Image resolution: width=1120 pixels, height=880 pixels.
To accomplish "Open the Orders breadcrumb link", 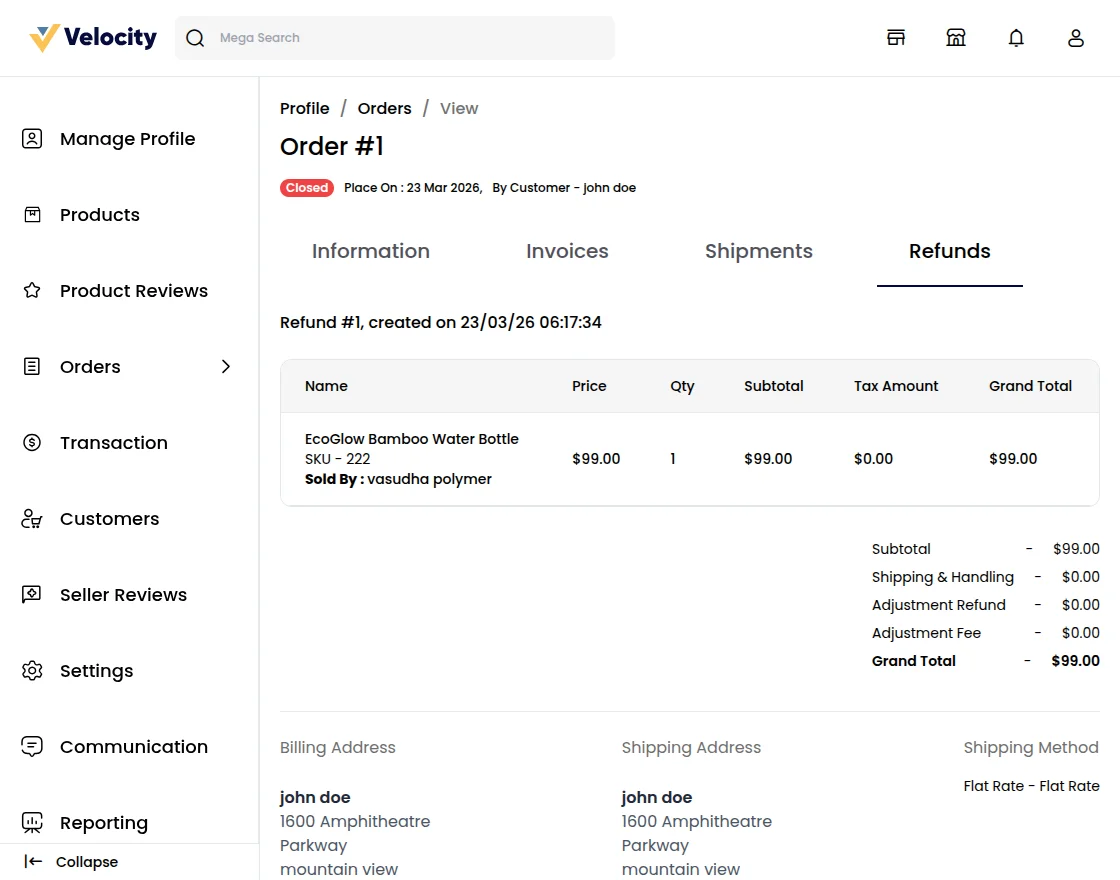I will click(x=384, y=108).
